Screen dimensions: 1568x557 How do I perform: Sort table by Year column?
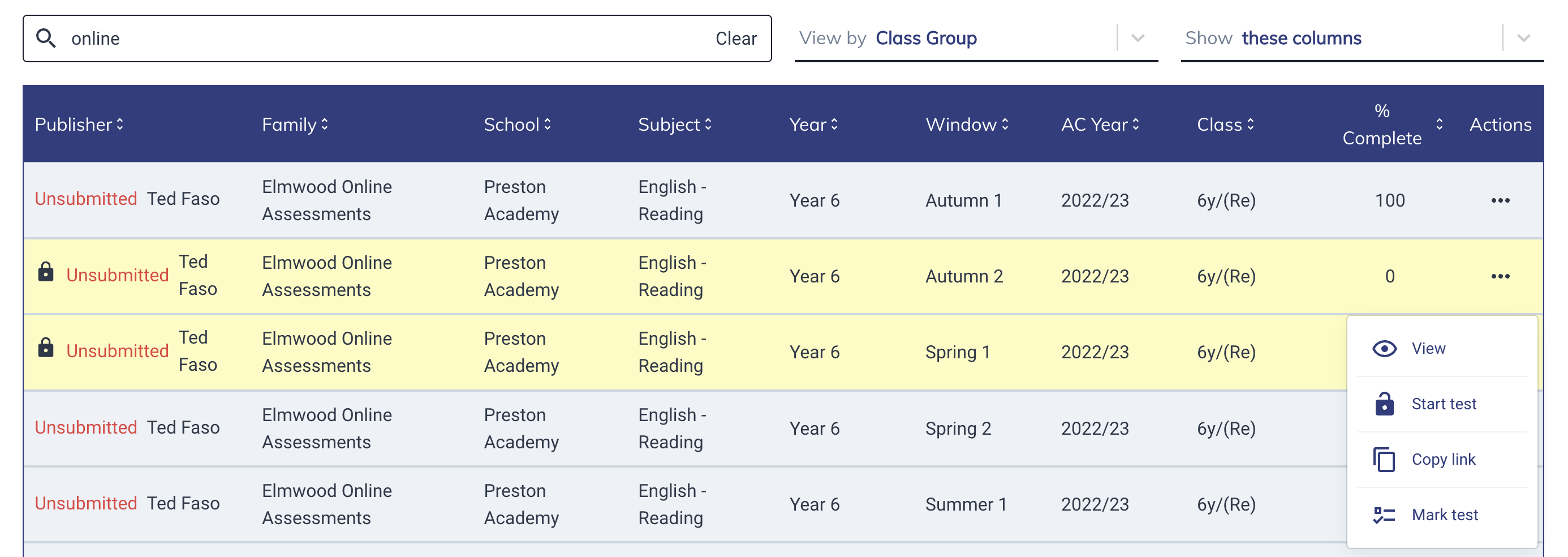coord(834,125)
